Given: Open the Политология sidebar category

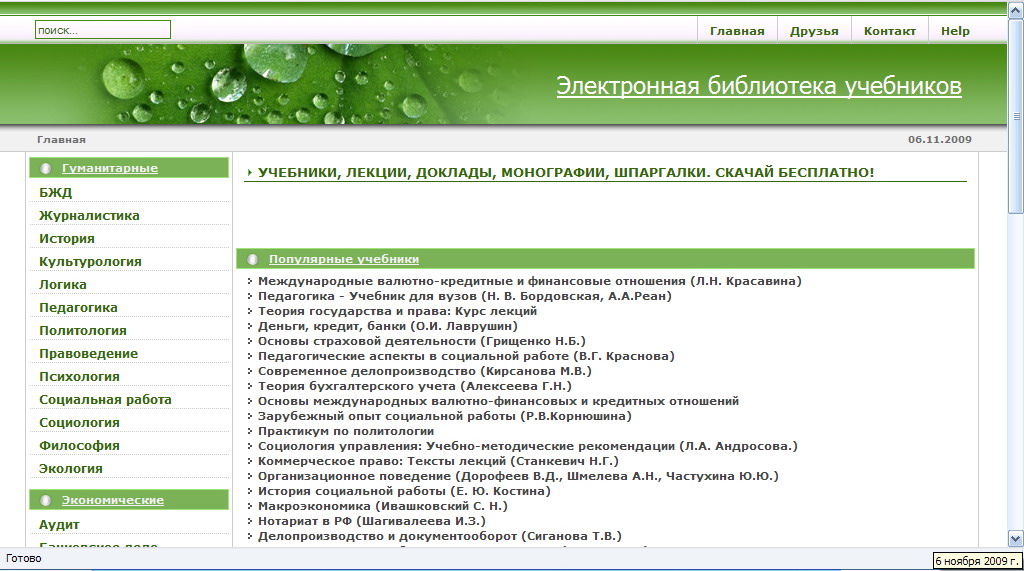Looking at the screenshot, I should click(x=83, y=330).
